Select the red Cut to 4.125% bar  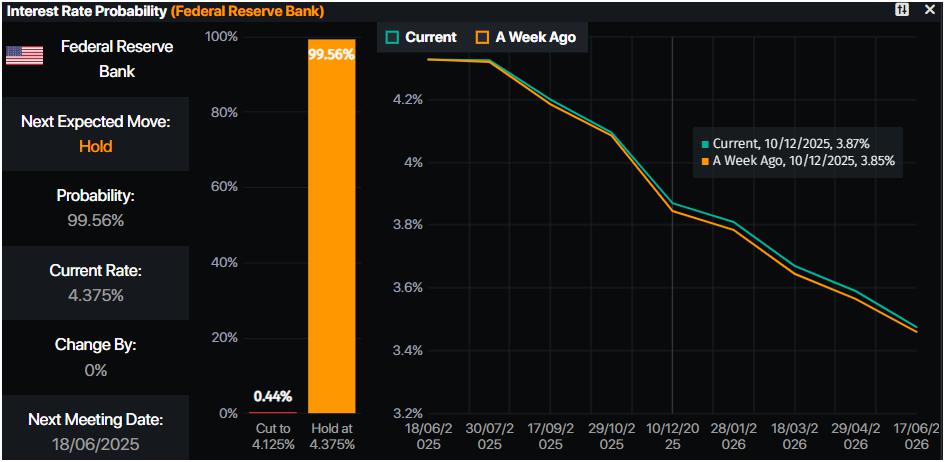tap(273, 413)
